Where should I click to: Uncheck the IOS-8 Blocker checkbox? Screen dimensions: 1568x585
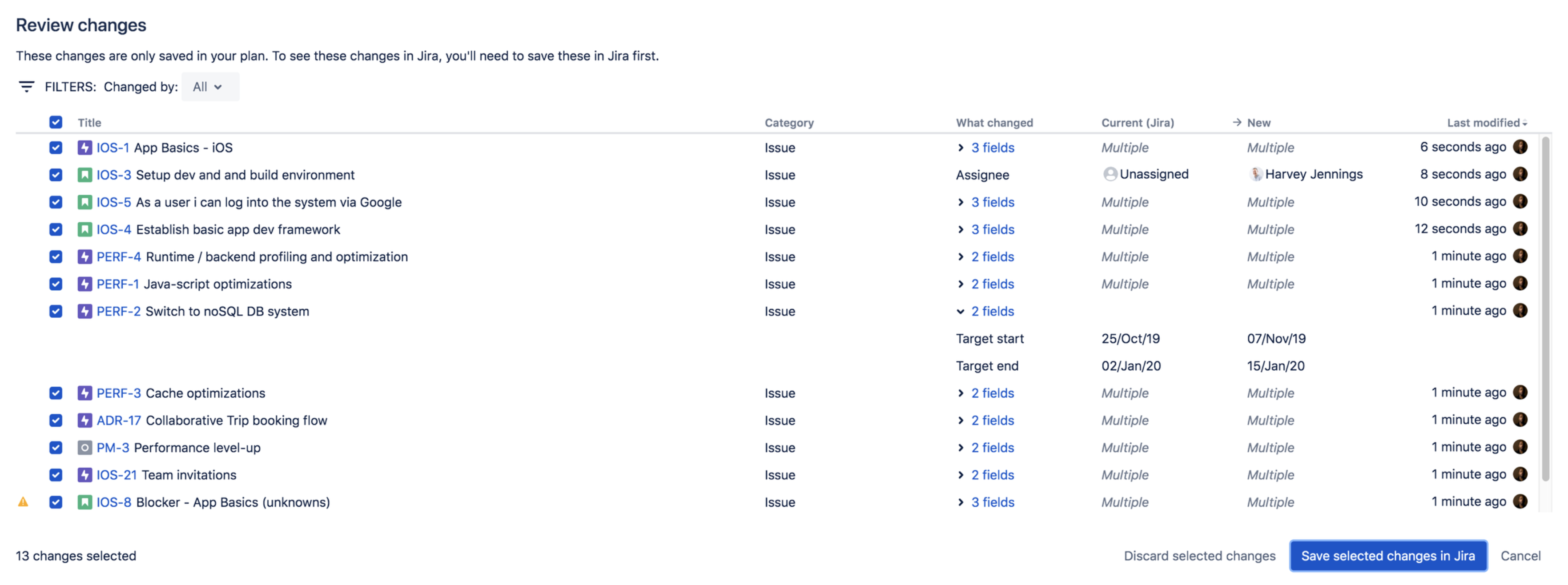56,503
